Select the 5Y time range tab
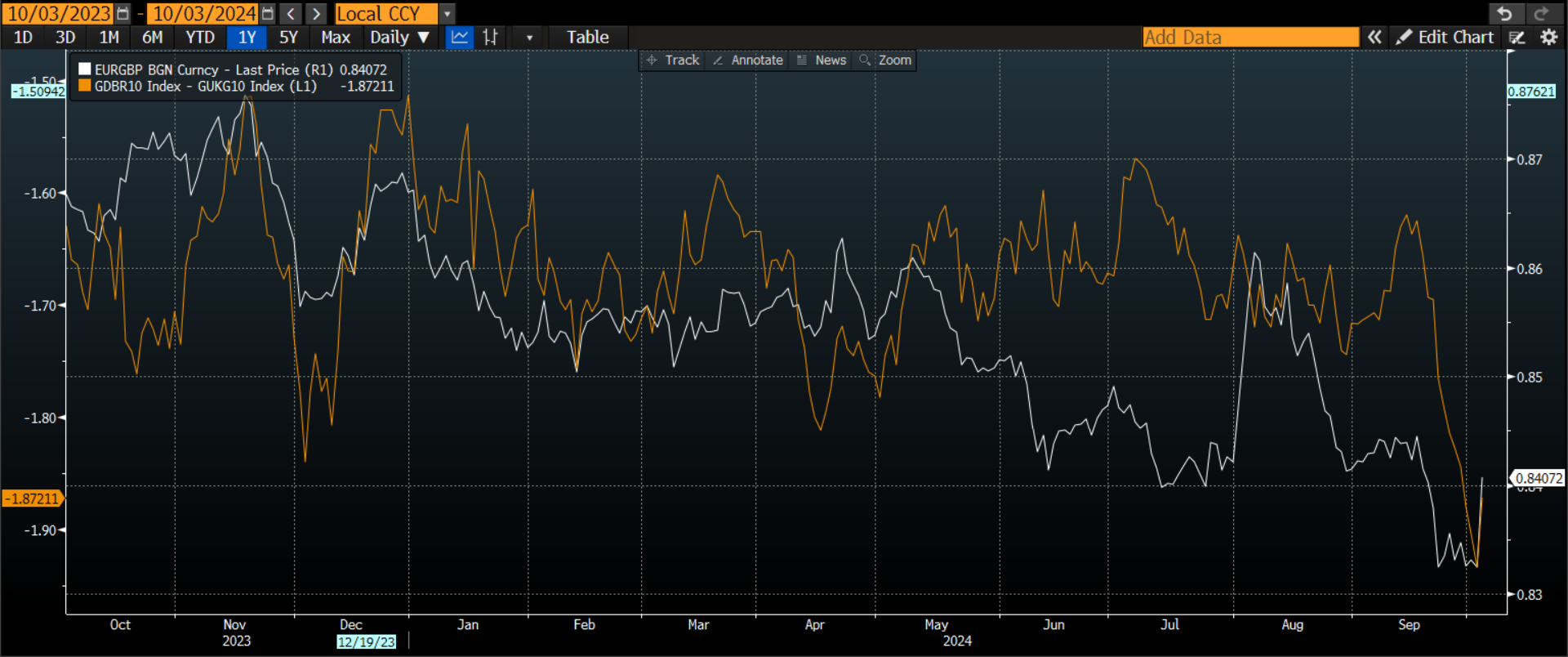The height and width of the screenshot is (657, 1568). click(x=288, y=37)
